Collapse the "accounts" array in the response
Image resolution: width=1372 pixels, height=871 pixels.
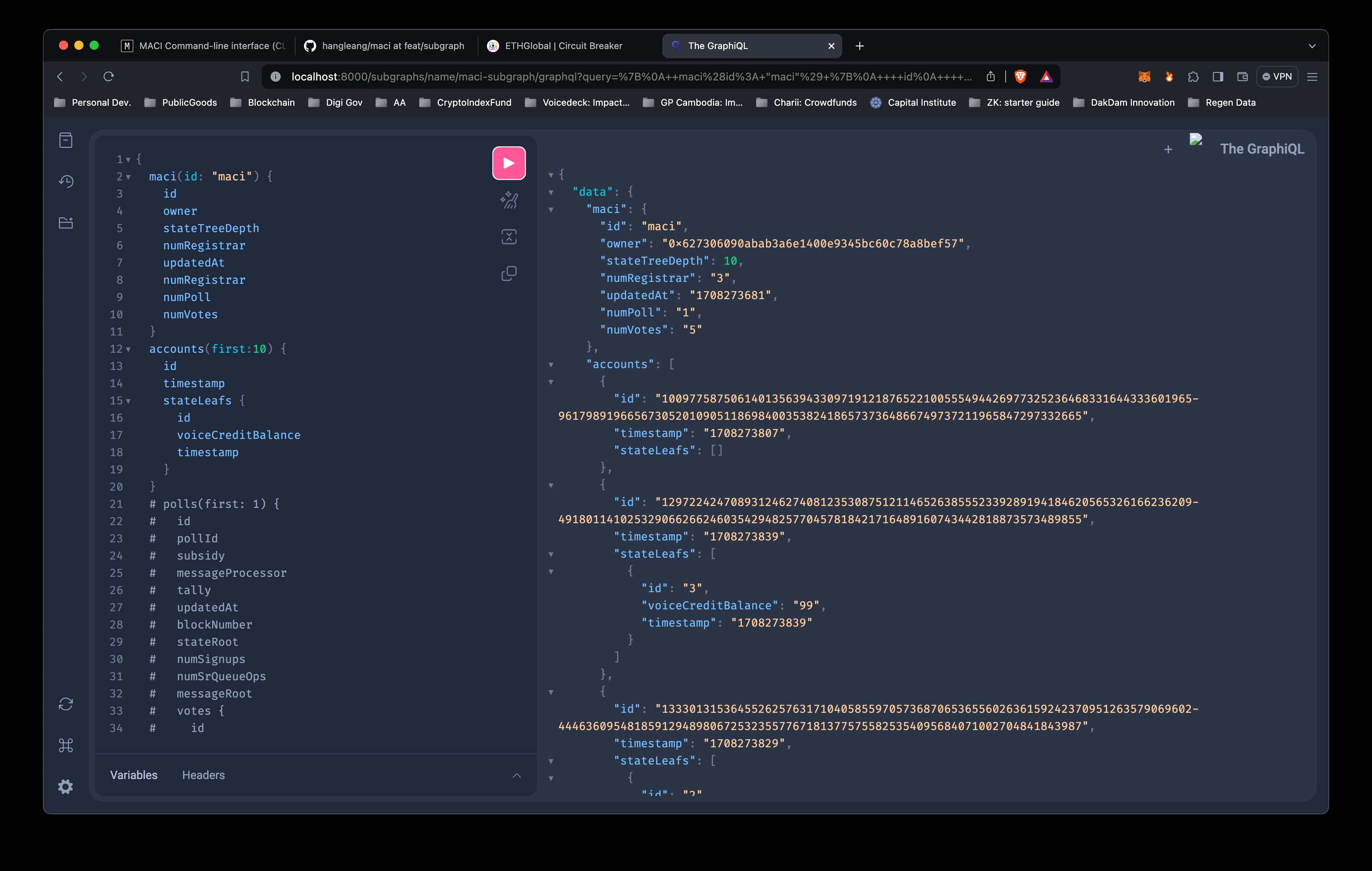coord(551,365)
